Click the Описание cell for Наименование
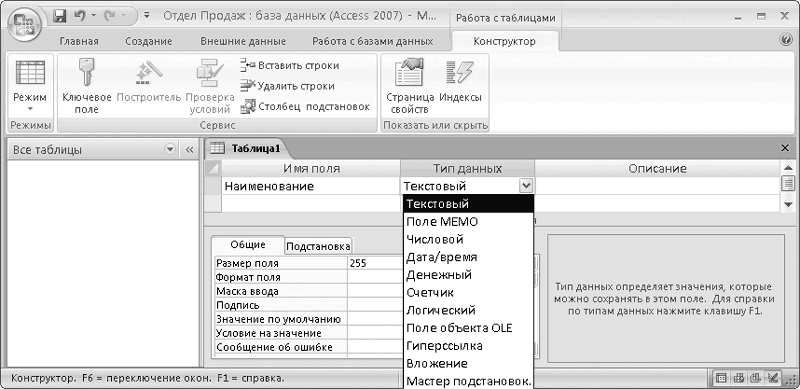The image size is (800, 389). coord(657,186)
